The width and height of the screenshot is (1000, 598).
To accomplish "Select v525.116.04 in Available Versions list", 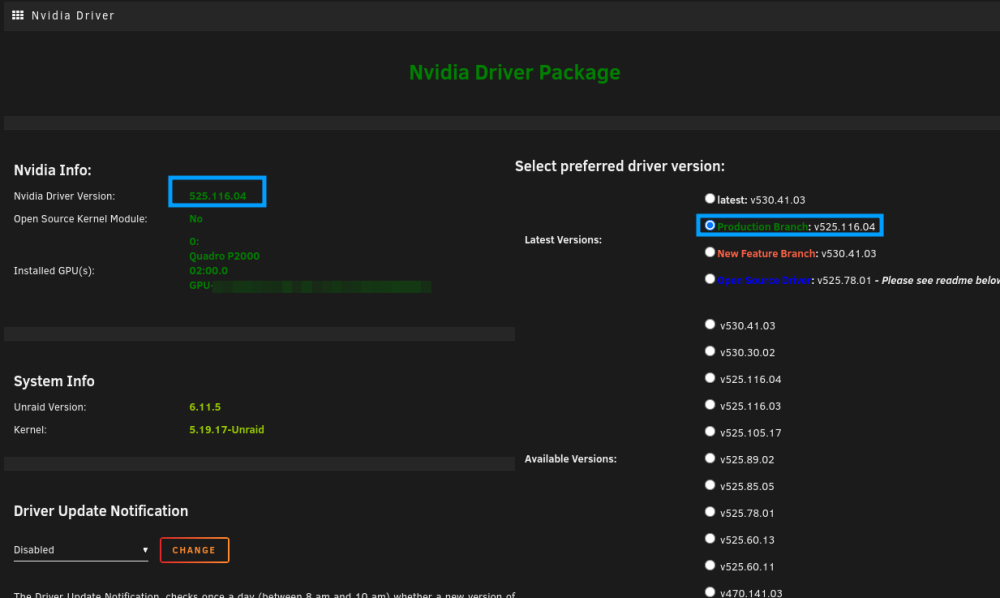I will (709, 378).
